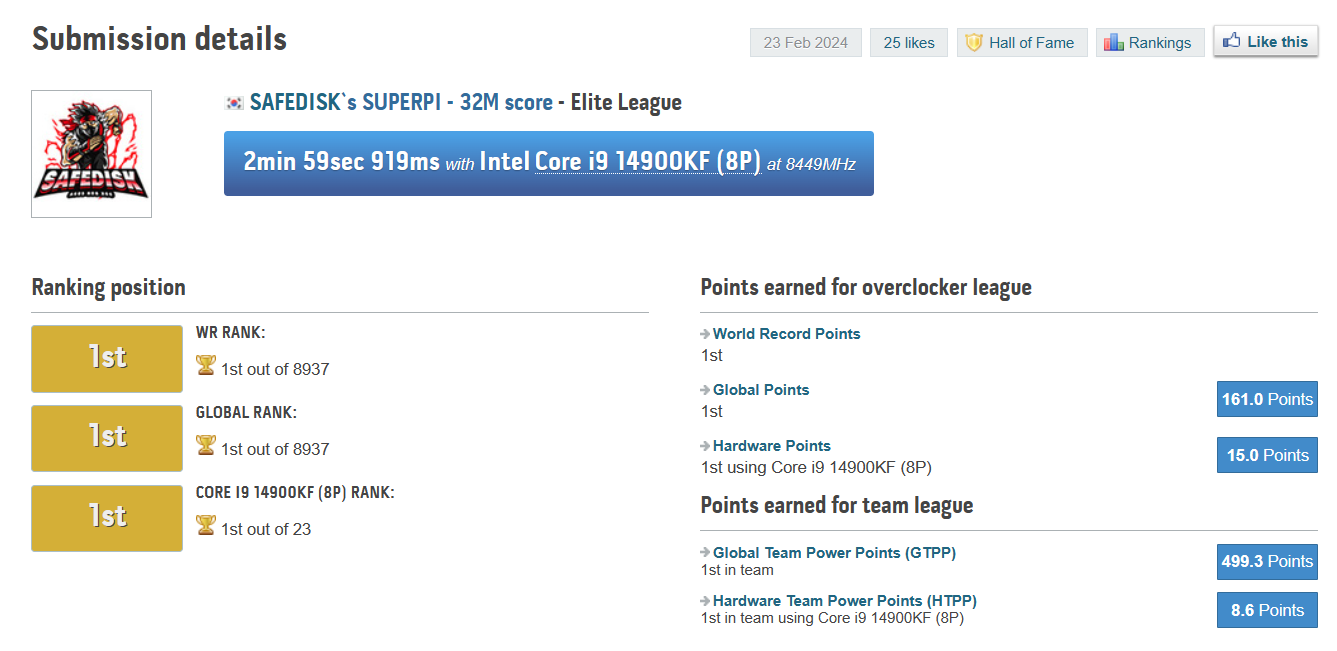This screenshot has width=1337, height=651.
Task: Click the trophy icon beside WR rank
Action: coord(206,366)
